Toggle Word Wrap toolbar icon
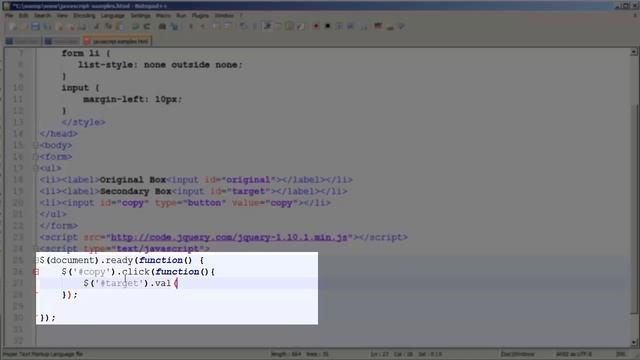This screenshot has height=360, width=640. point(244,27)
